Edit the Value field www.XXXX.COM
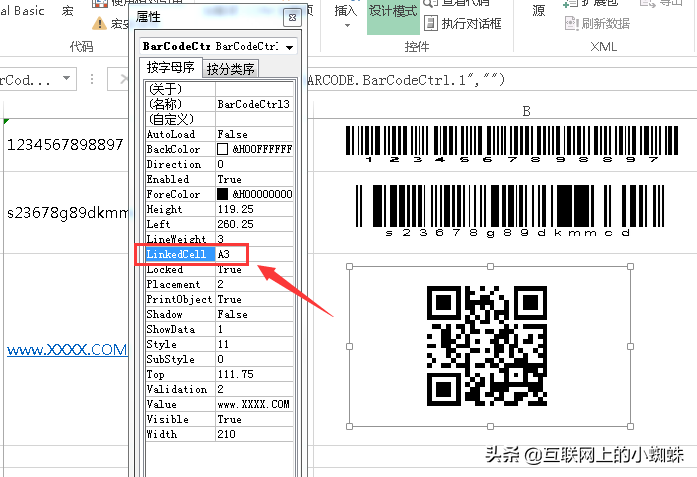697x477 pixels. pyautogui.click(x=254, y=404)
